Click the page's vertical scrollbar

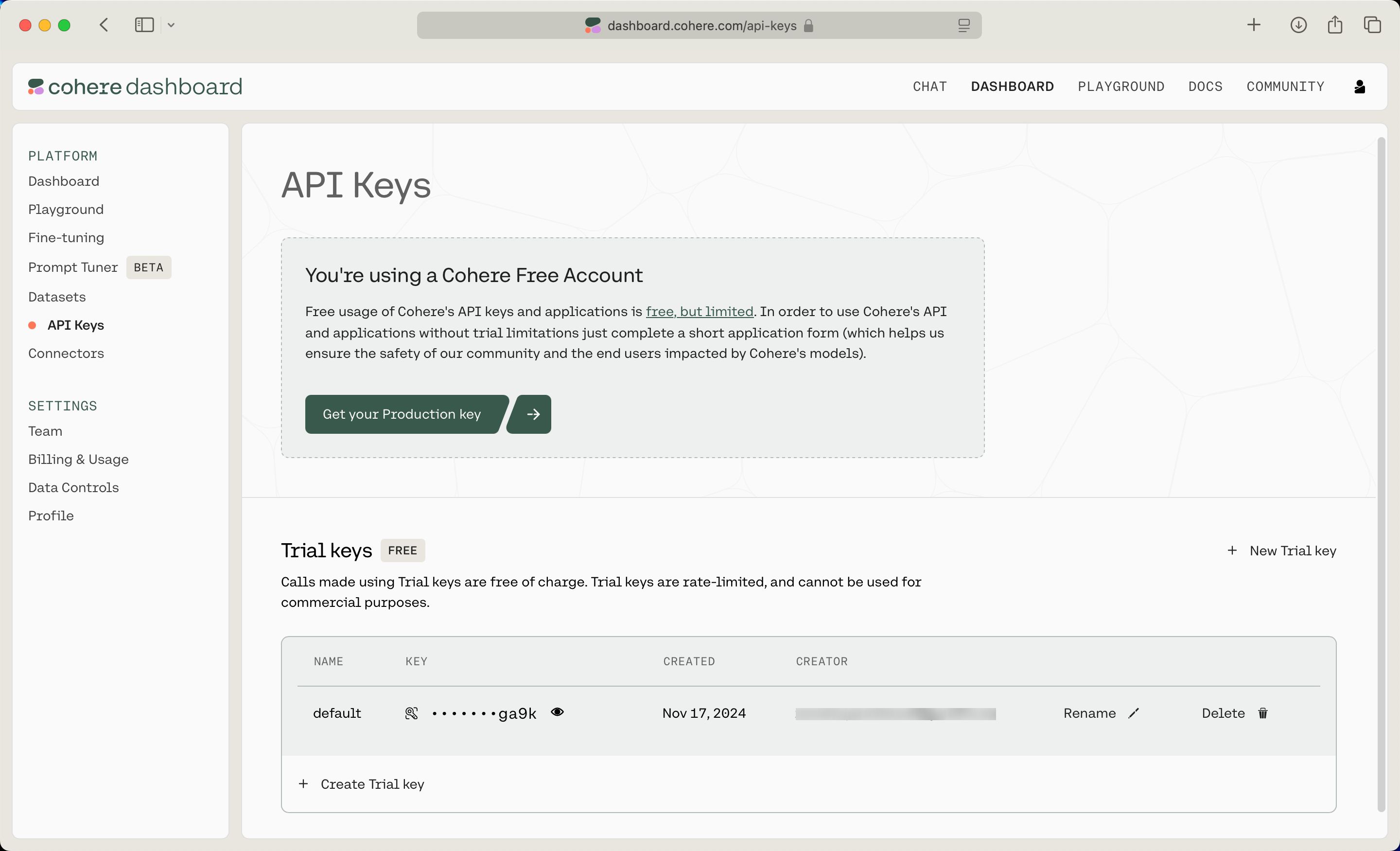(1381, 474)
